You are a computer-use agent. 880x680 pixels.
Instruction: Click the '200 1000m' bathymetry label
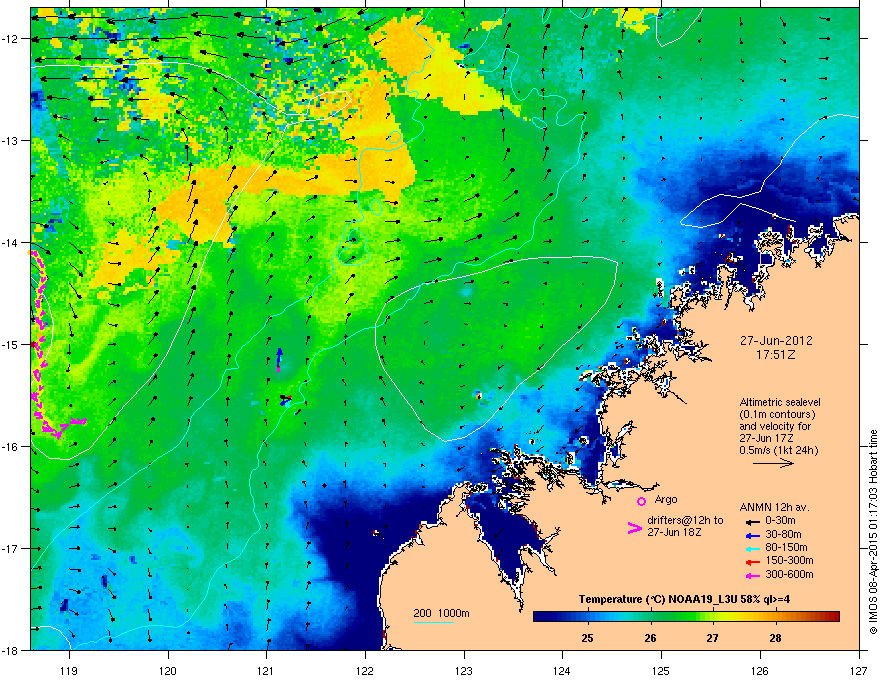pos(441,613)
